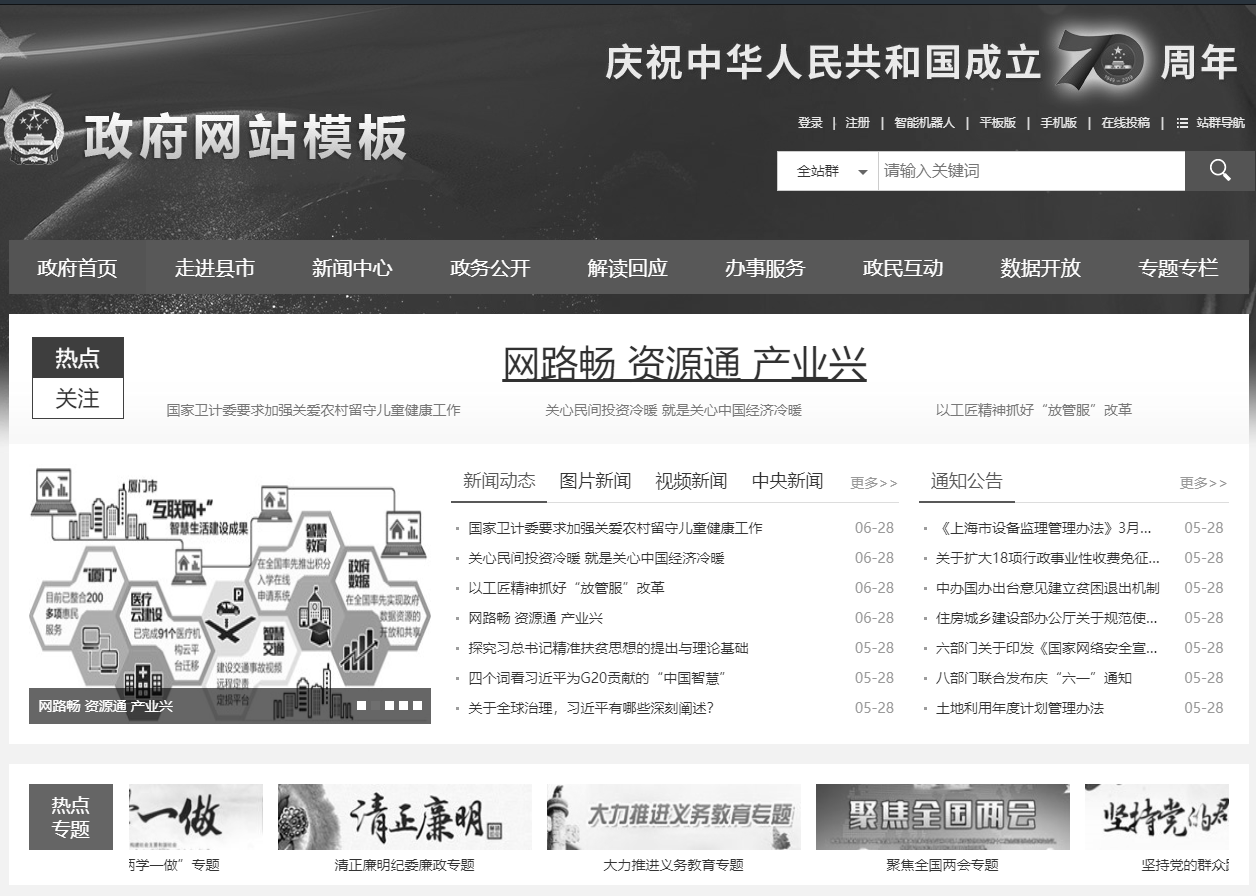Open the 智能机器人 link
The height and width of the screenshot is (896, 1256).
(x=924, y=123)
